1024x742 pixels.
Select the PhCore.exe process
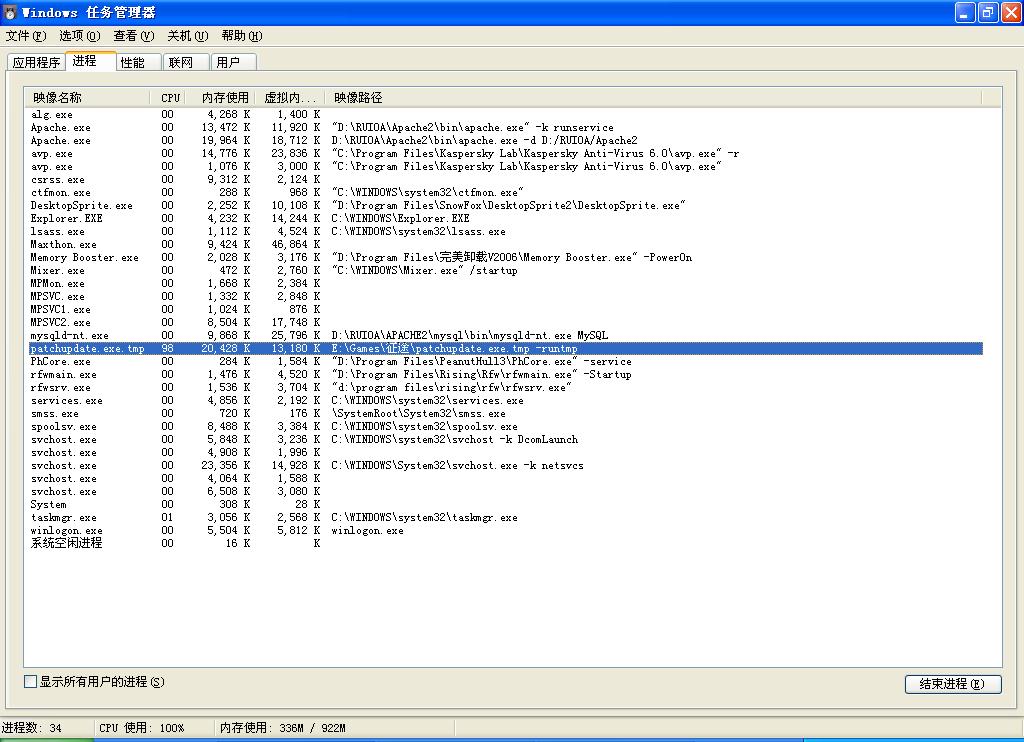coord(506,361)
